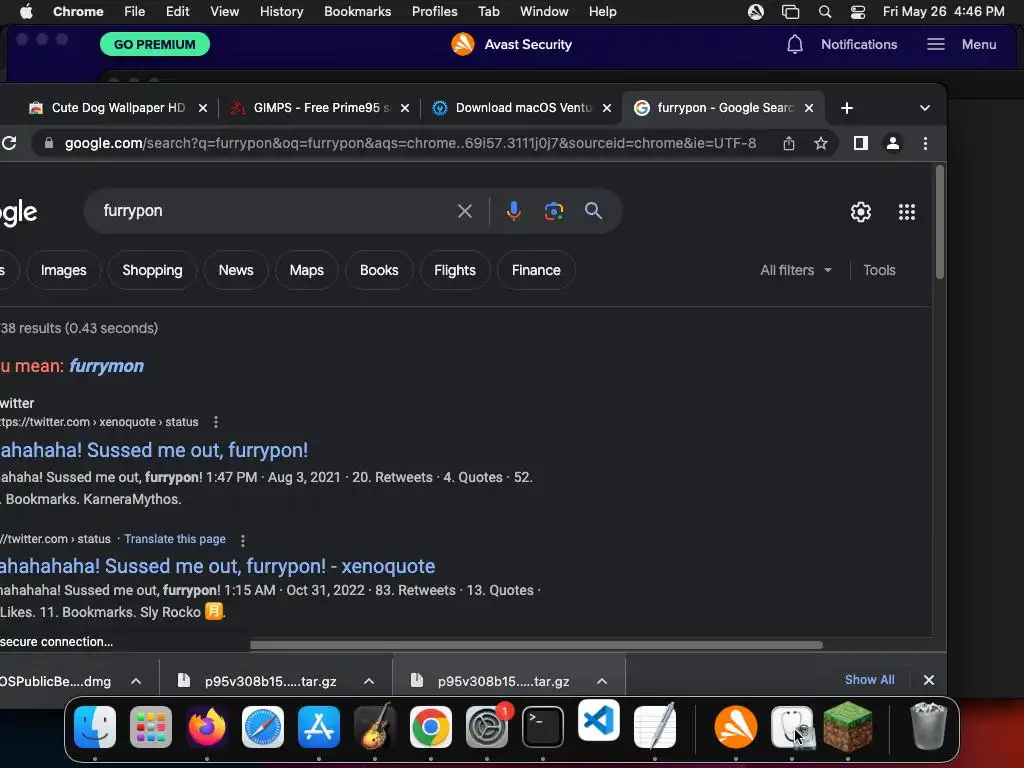
Task: Click GO PREMIUM in Avast window
Action: [155, 44]
